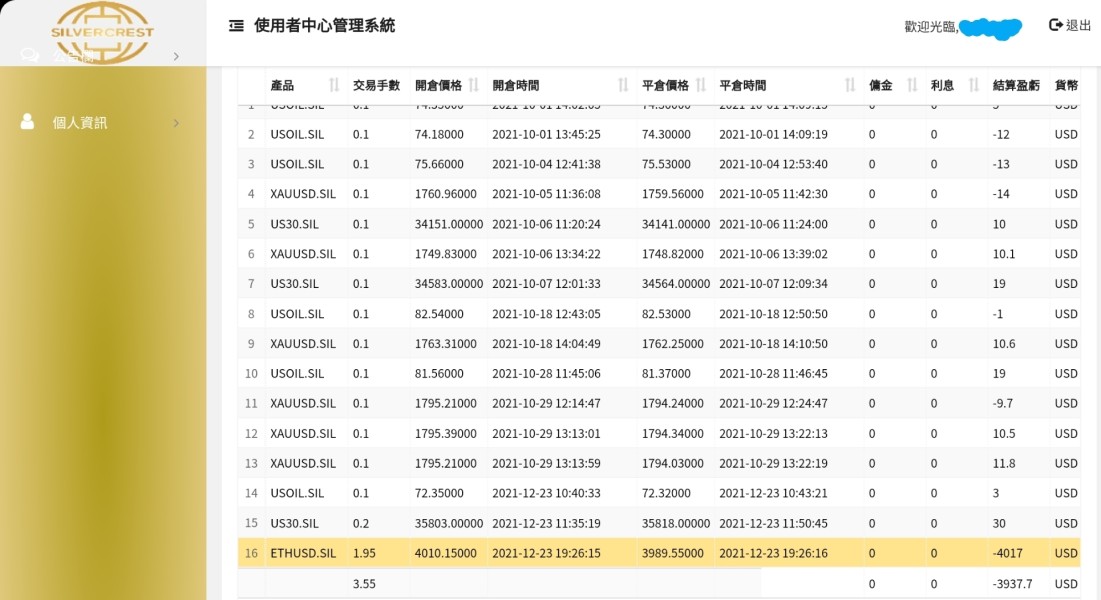
Task: Click USOIL.SIL in row 2
Action: [x=297, y=134]
